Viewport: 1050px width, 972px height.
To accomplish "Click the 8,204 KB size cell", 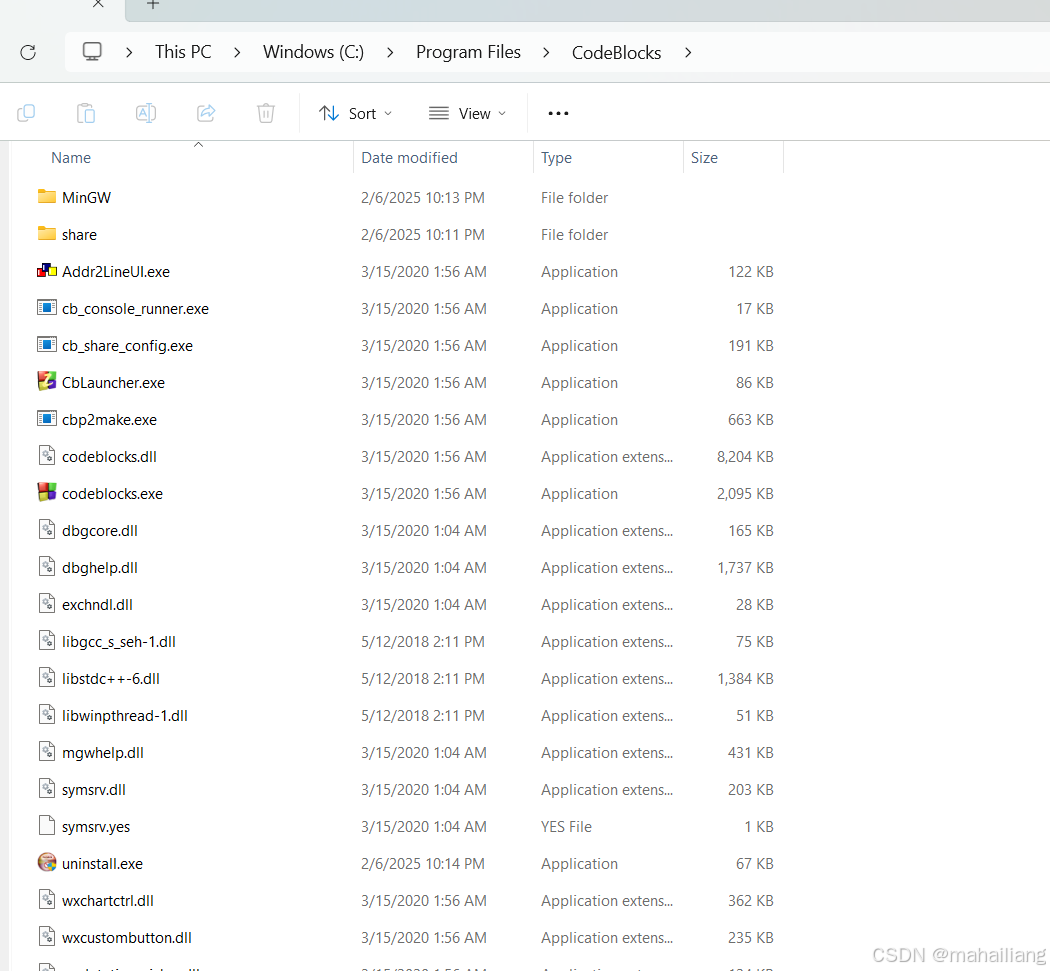I will [745, 457].
